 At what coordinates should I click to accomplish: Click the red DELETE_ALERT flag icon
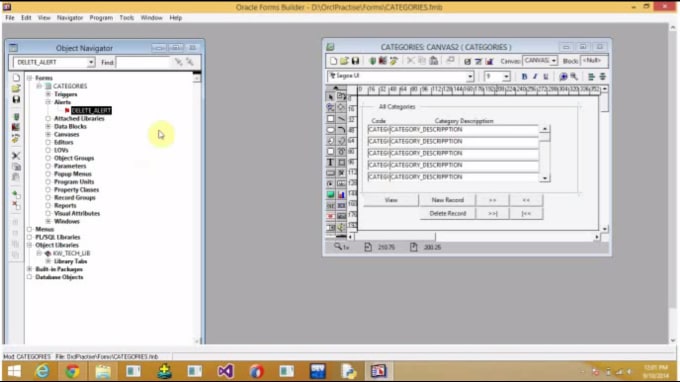[x=67, y=111]
